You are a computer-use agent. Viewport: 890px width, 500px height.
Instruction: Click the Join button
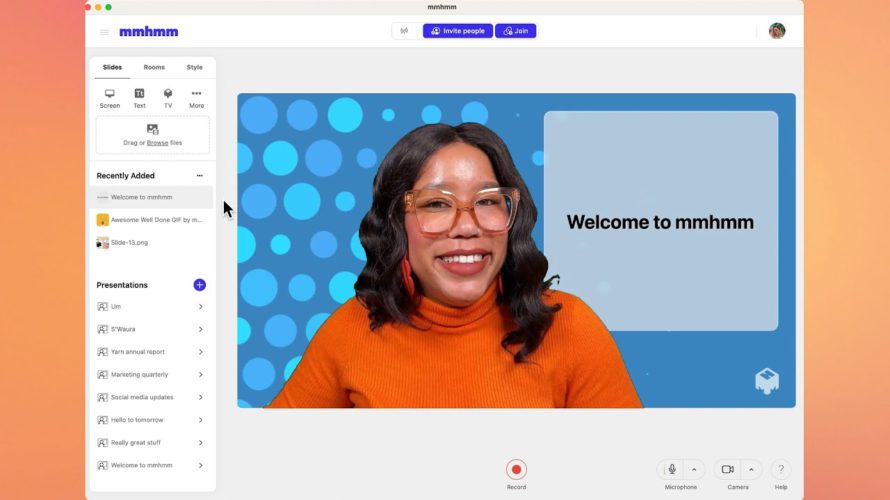[x=515, y=31]
